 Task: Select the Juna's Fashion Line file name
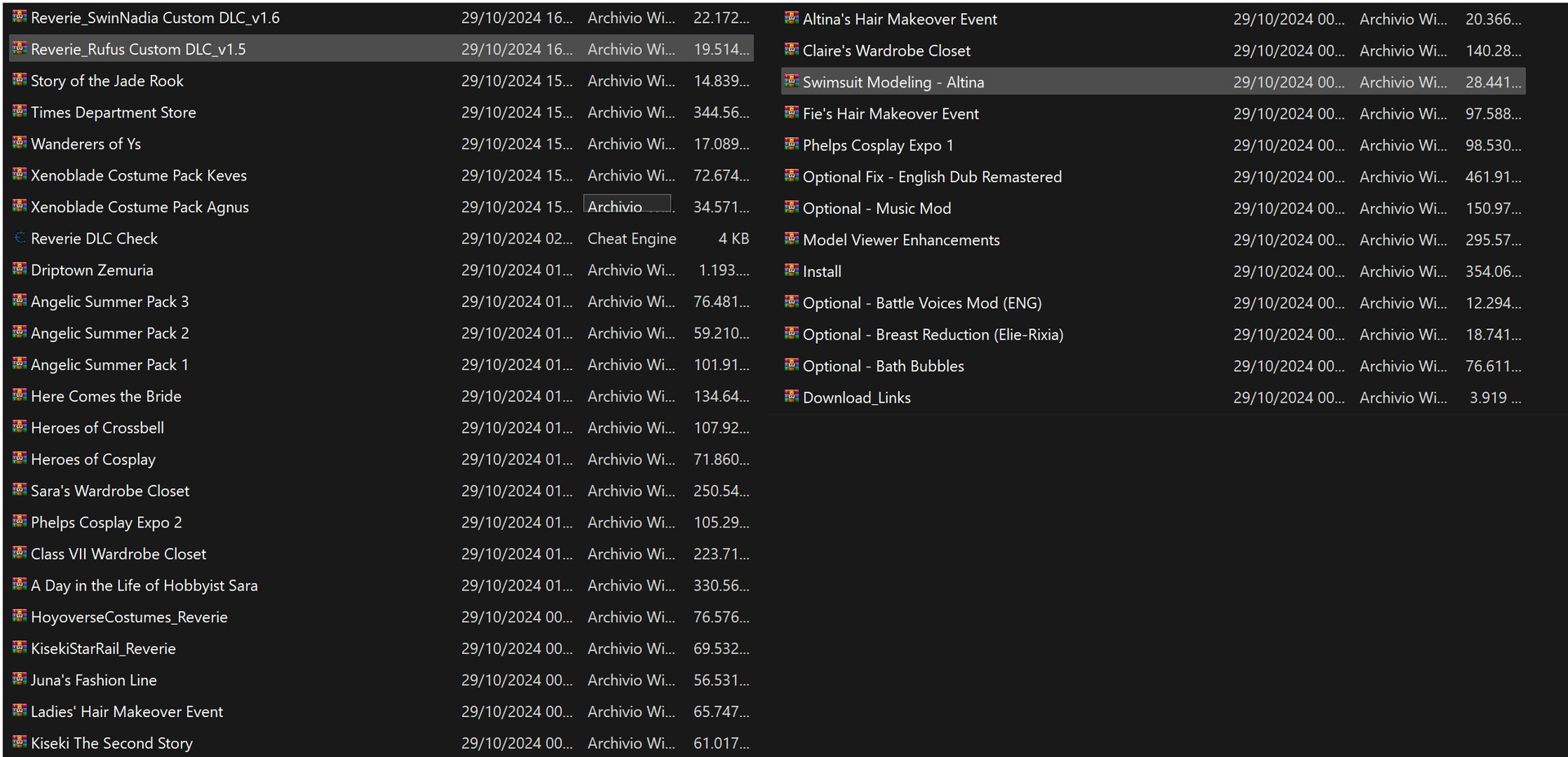pyautogui.click(x=94, y=680)
